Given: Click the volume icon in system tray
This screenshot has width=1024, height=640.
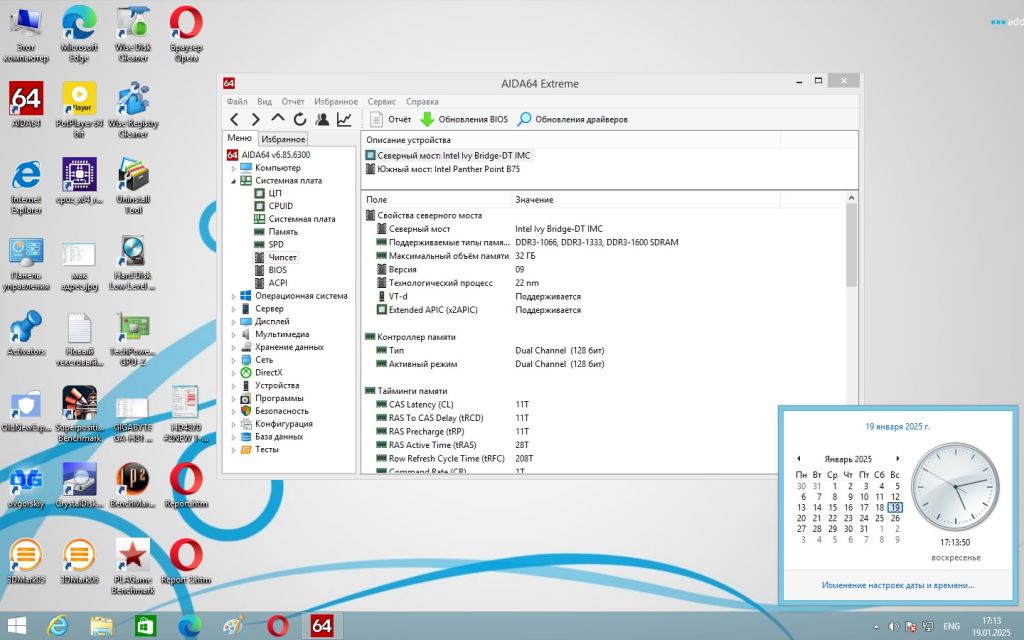Looking at the screenshot, I should click(x=893, y=627).
